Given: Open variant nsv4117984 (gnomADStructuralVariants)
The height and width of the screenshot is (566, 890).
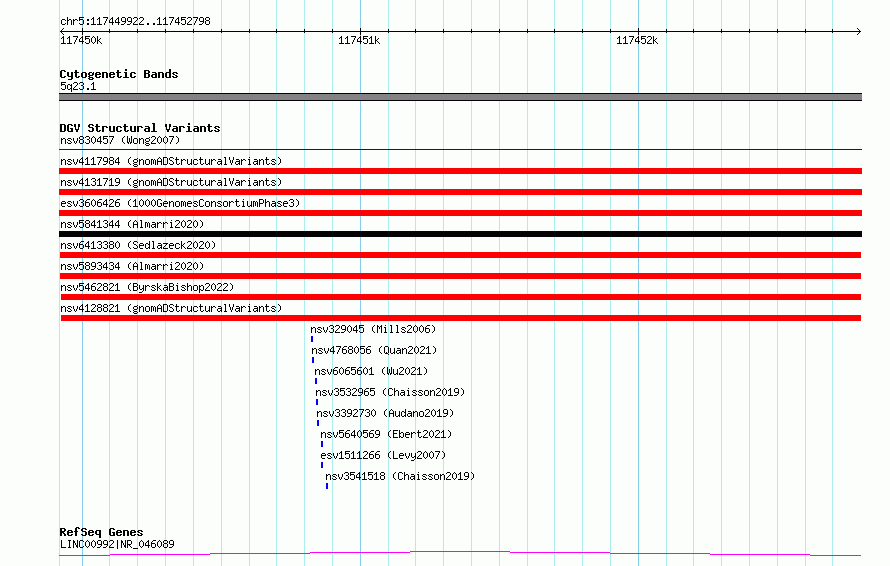Looking at the screenshot, I should tap(171, 161).
